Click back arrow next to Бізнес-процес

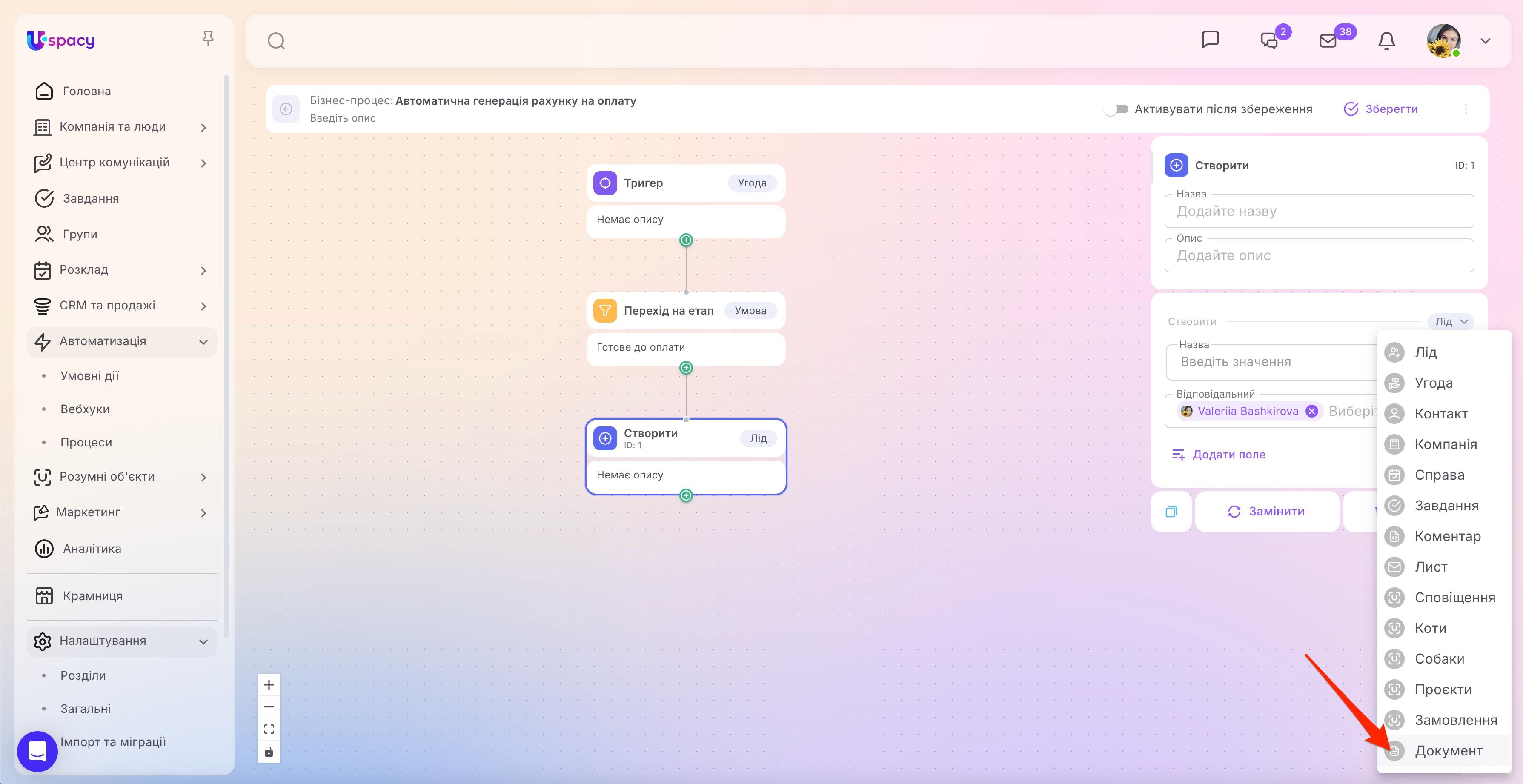(x=286, y=109)
